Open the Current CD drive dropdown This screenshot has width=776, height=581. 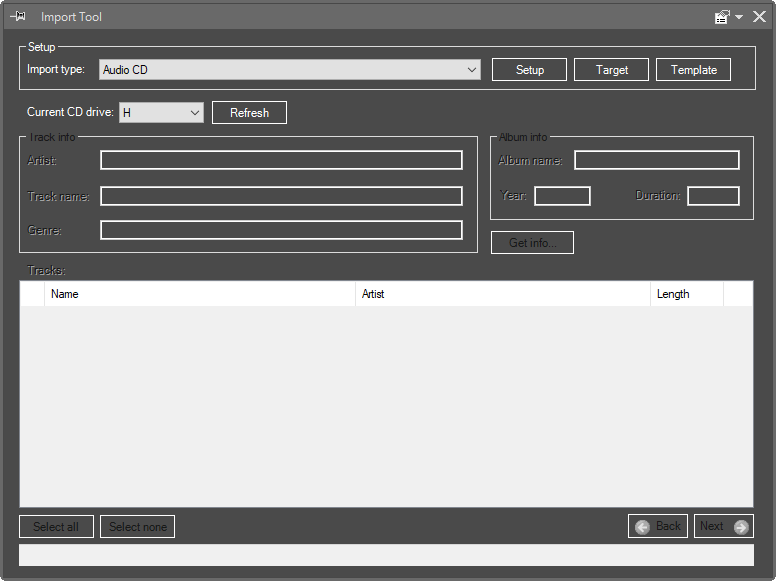[x=195, y=113]
